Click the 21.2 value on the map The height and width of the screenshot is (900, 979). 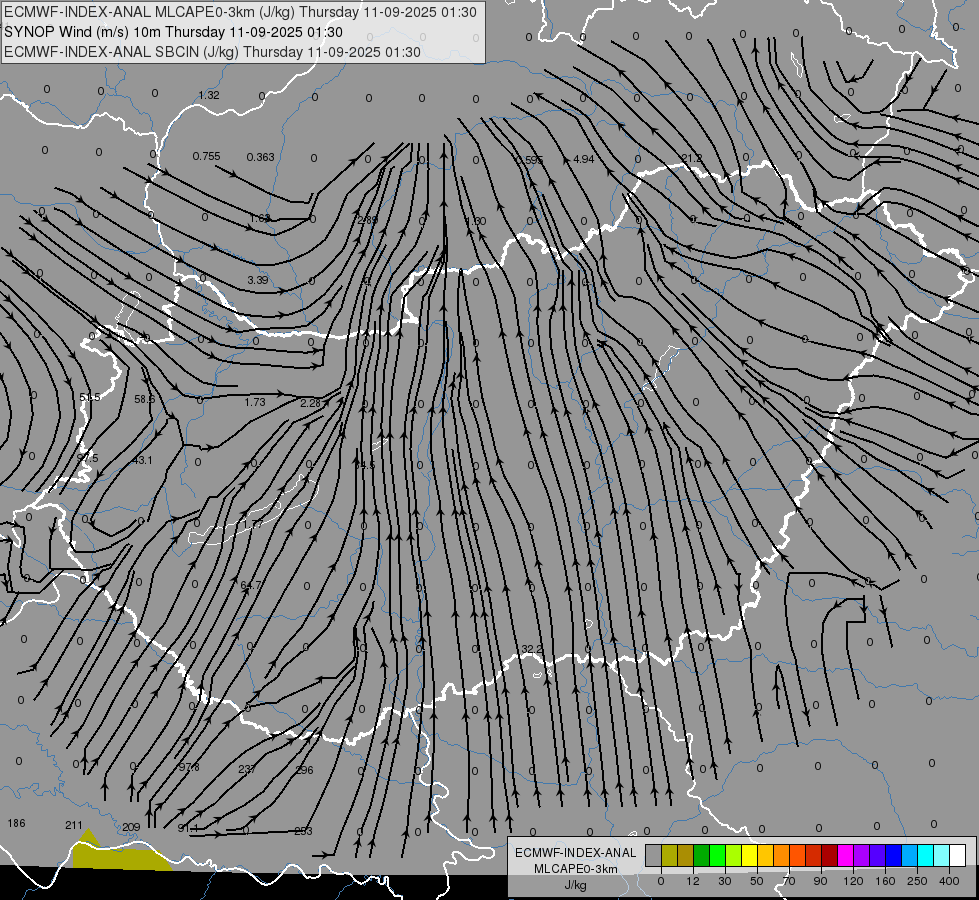691,159
